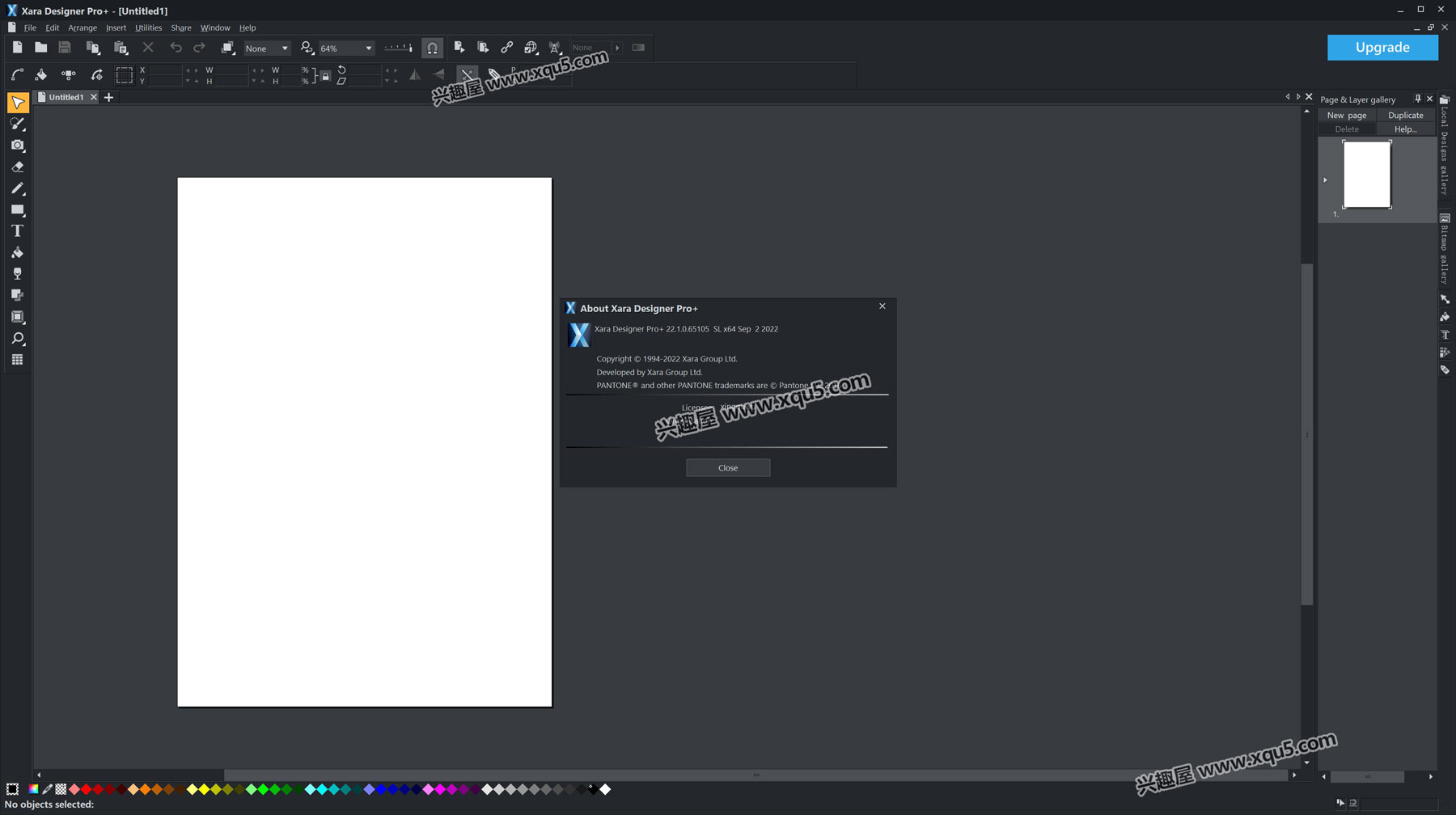
Task: Click Close in the About dialog
Action: (728, 467)
